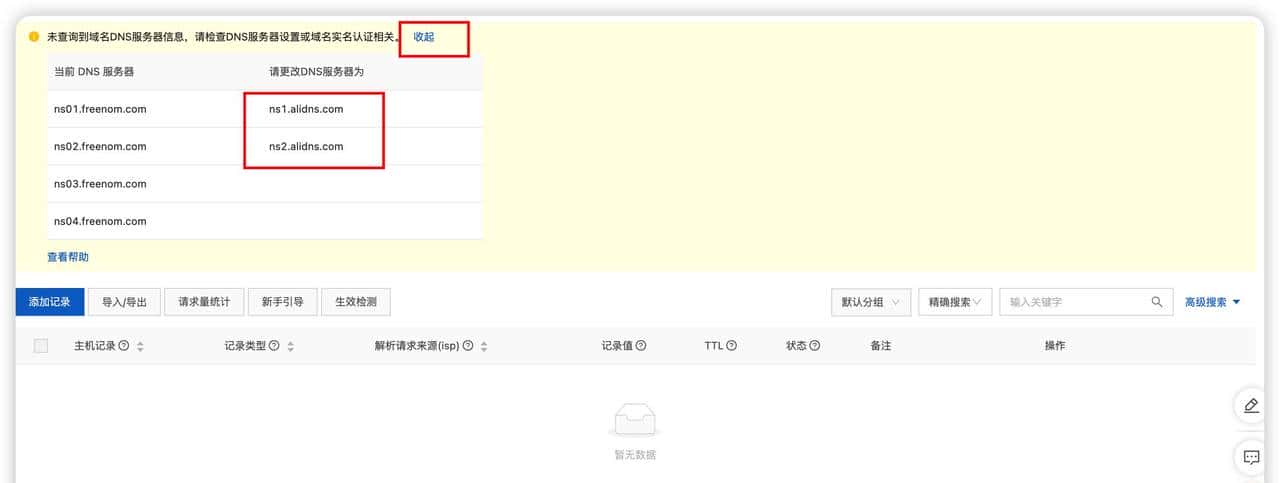Viewport: 1280px width, 483px height.
Task: Click the magnifier search icon
Action: point(1157,302)
